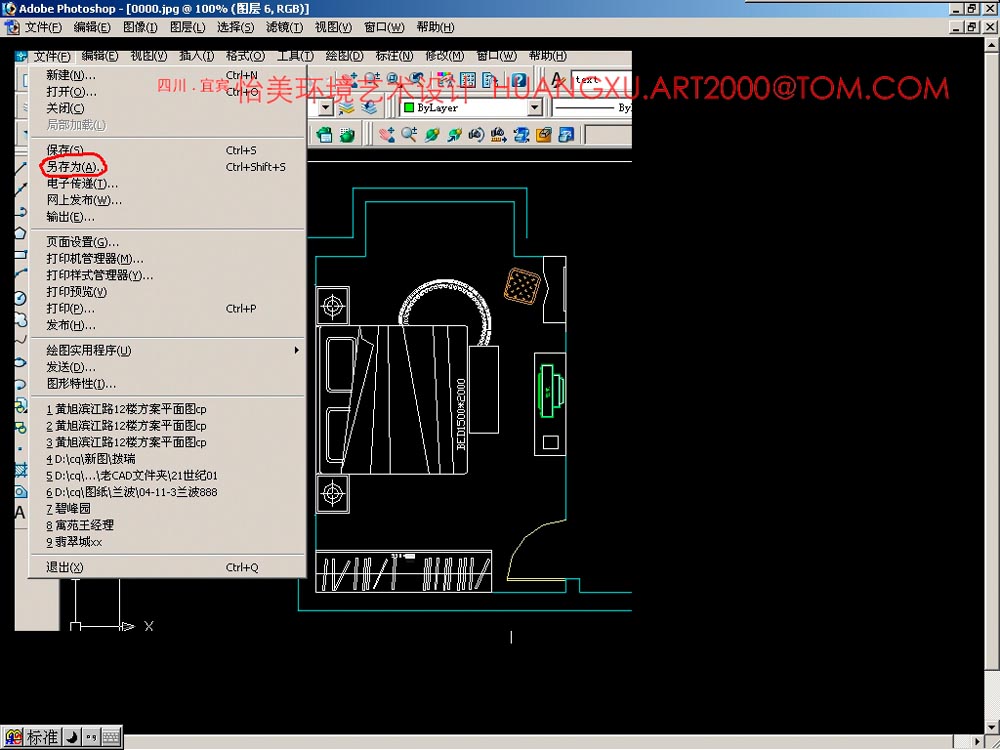Select the multiline Text 'A' tool in draw toolbar
The height and width of the screenshot is (750, 1000).
[20, 513]
